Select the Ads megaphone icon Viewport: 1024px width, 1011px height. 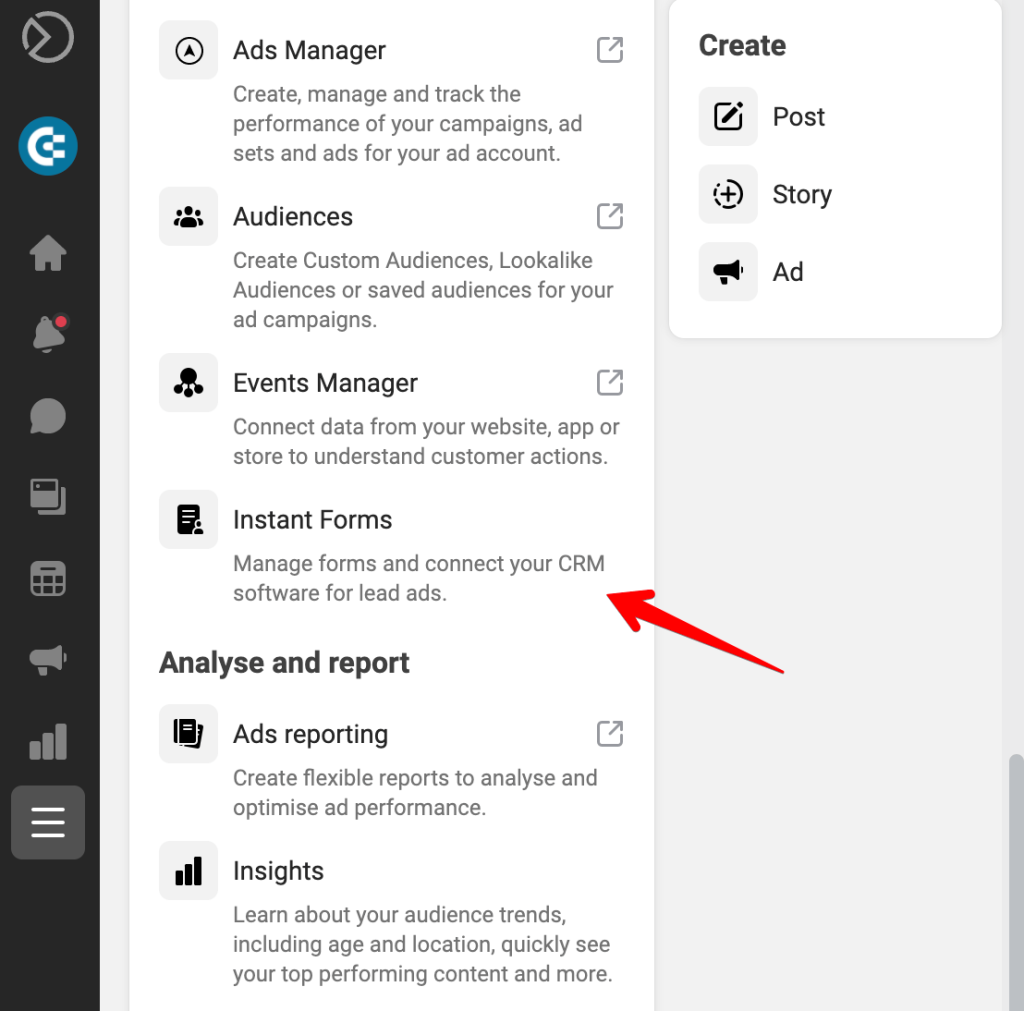(x=47, y=659)
